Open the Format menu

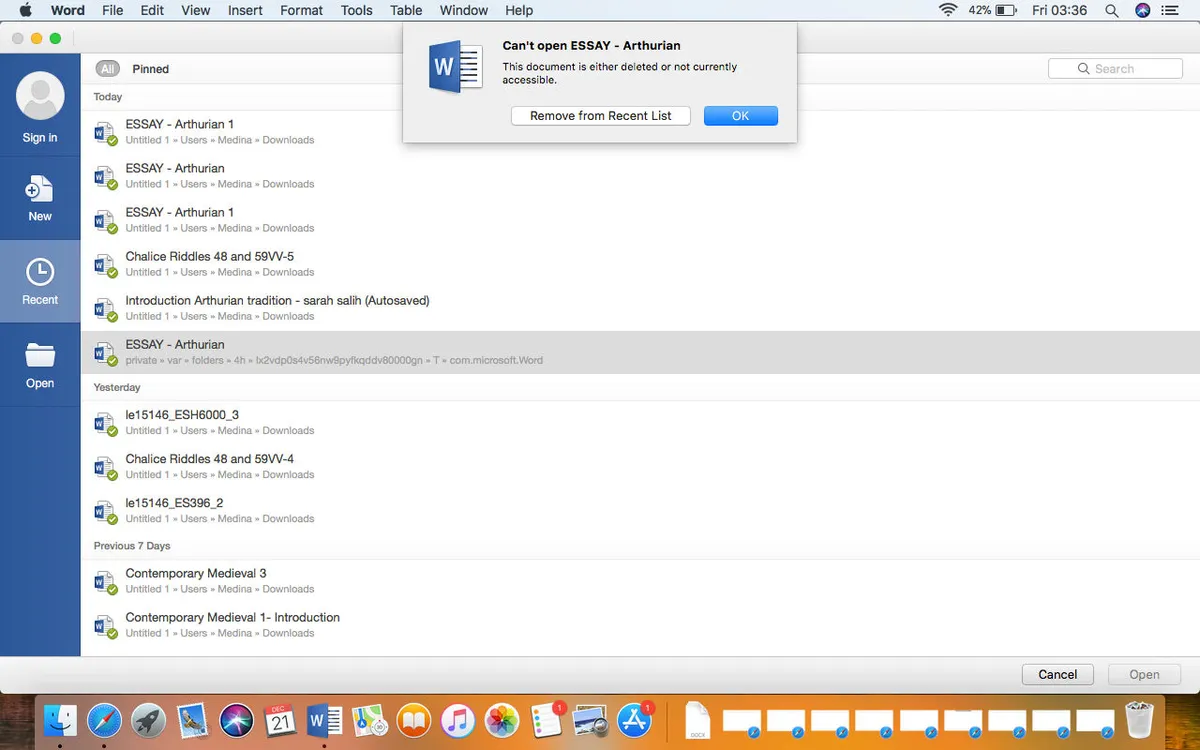point(302,10)
